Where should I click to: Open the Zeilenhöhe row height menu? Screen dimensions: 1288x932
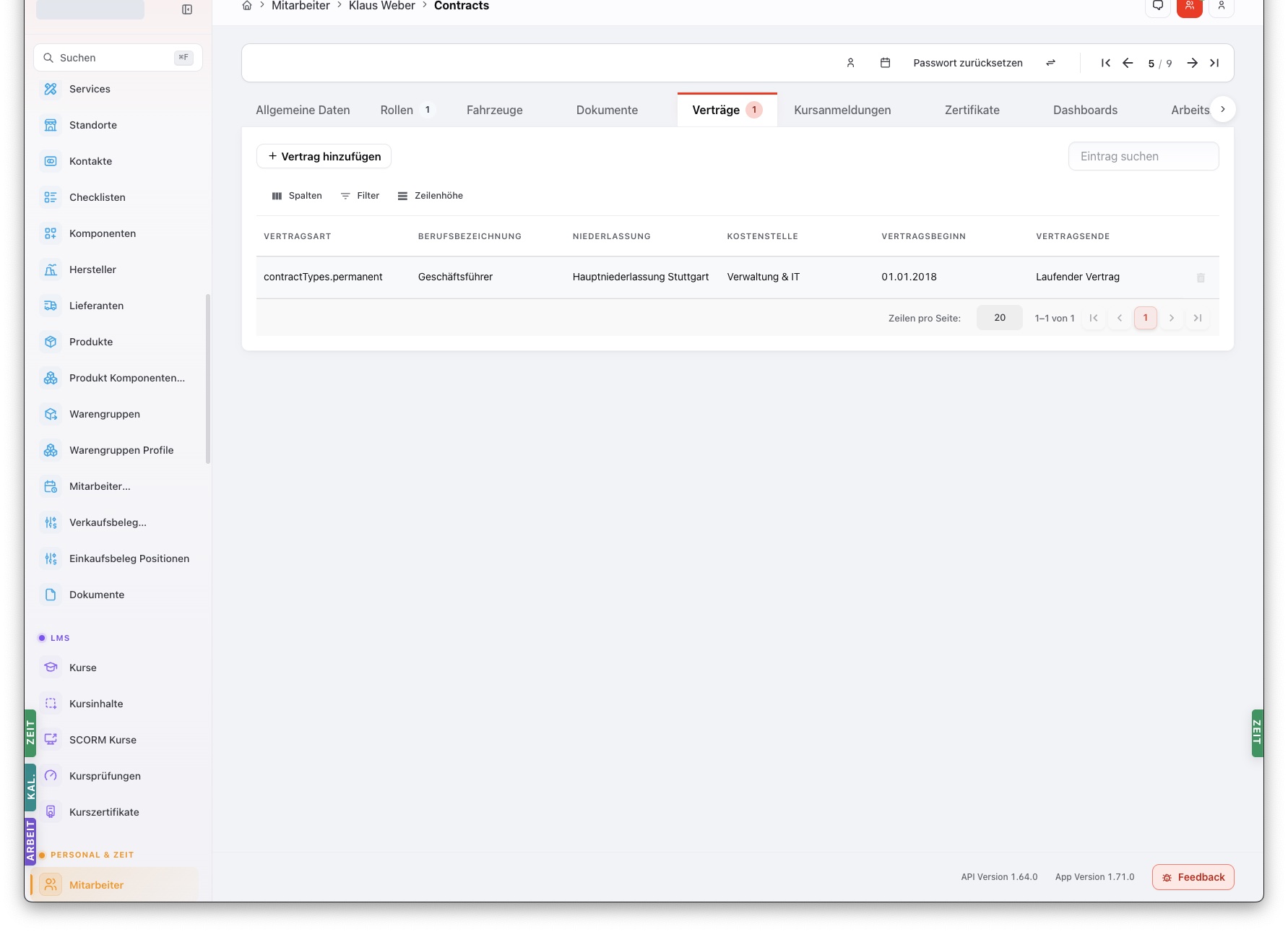[431, 196]
